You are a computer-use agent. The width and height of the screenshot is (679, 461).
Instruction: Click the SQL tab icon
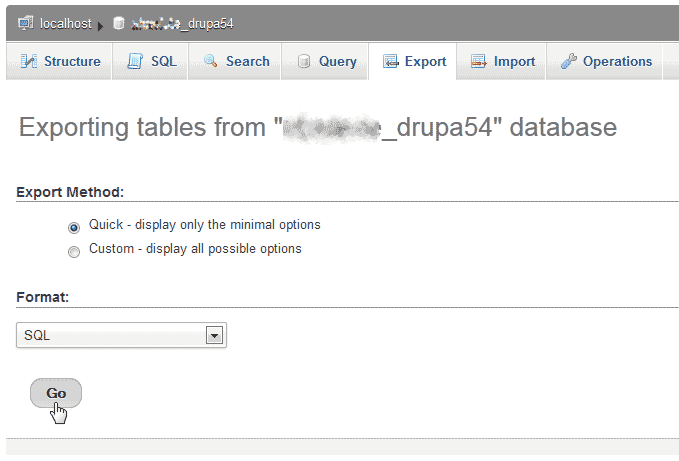point(135,62)
